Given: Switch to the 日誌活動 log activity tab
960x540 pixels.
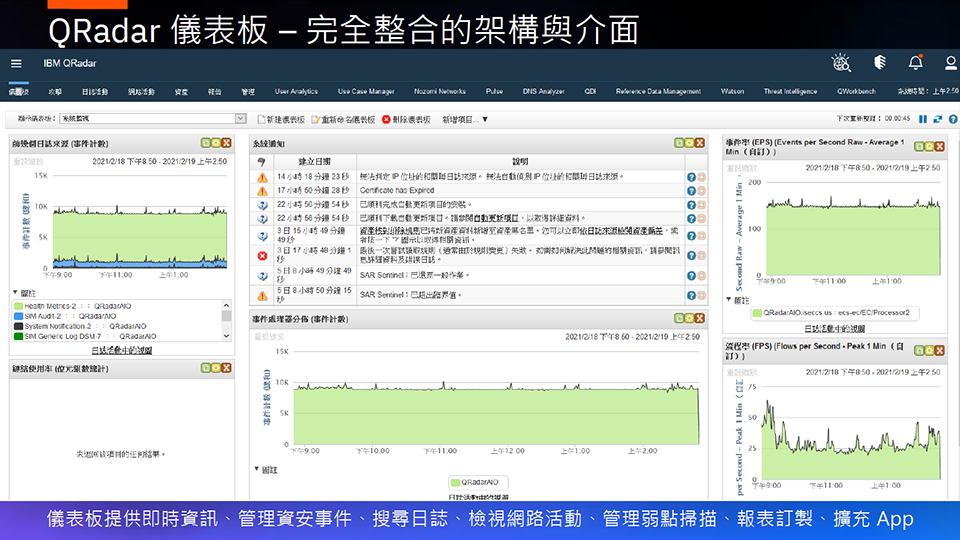Looking at the screenshot, I should (x=95, y=91).
